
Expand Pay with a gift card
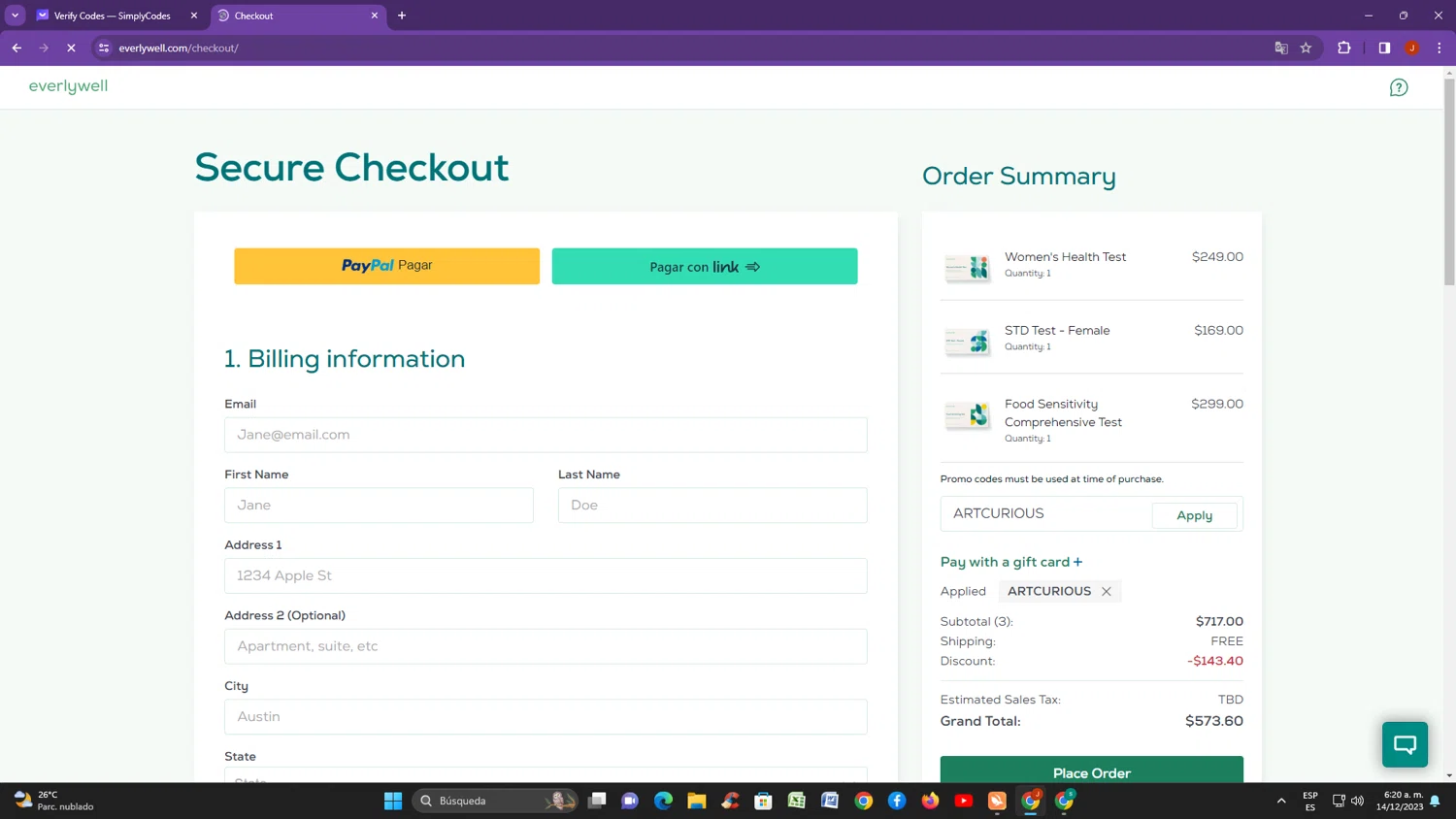point(1011,562)
